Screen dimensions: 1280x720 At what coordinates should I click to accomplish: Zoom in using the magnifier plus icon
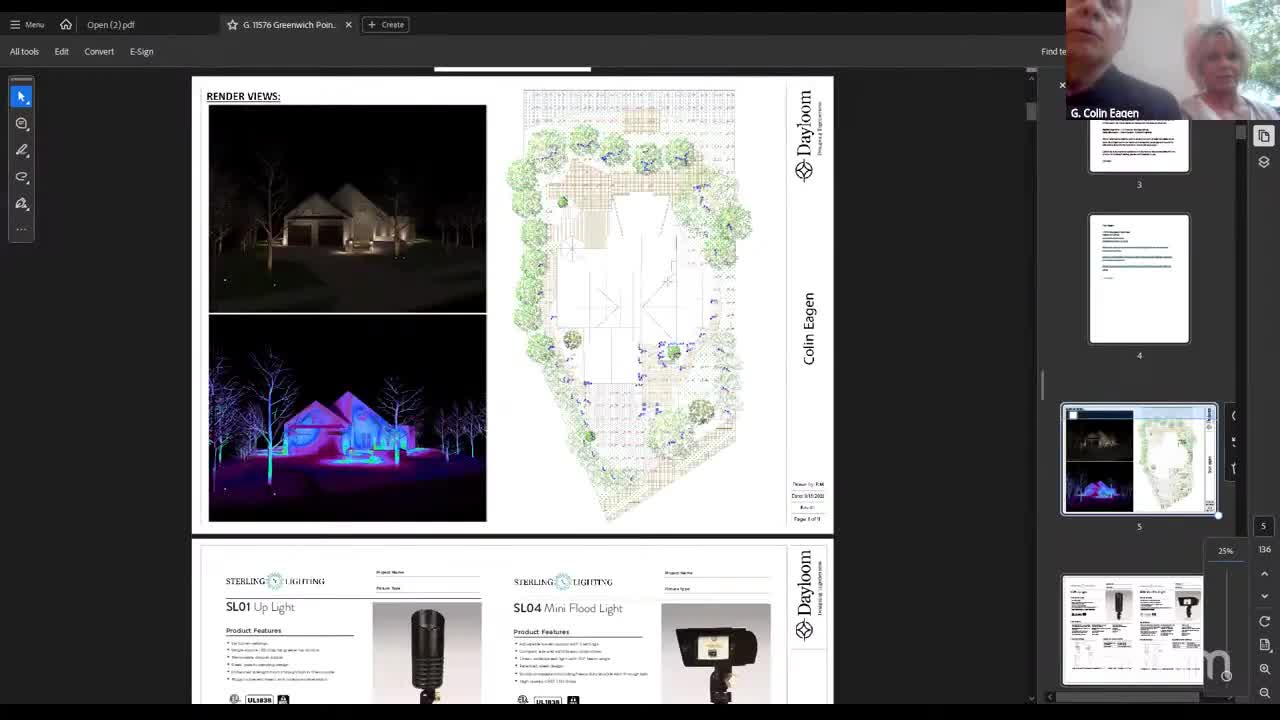click(x=1264, y=669)
